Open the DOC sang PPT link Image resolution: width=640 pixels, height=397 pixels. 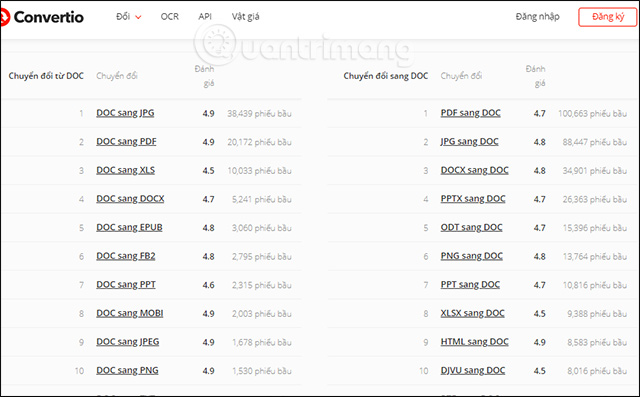(x=126, y=284)
